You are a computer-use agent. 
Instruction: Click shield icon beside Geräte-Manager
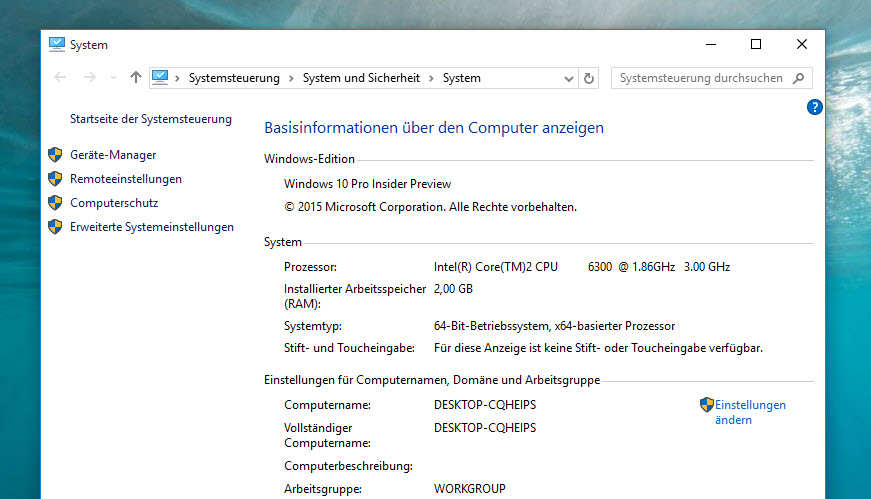point(55,154)
